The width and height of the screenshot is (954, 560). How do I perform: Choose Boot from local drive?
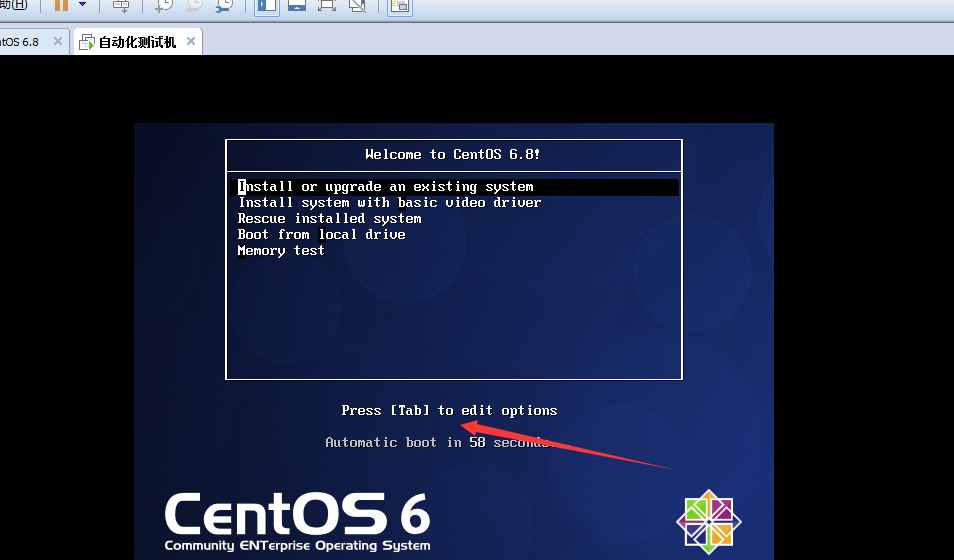(x=321, y=234)
